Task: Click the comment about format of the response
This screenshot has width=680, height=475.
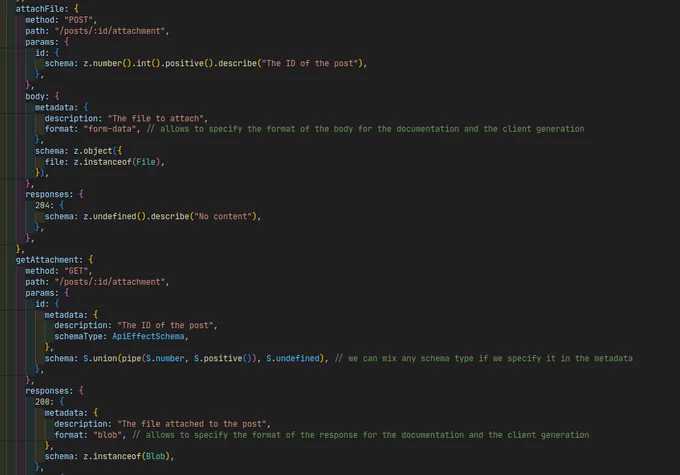Action: coord(360,435)
